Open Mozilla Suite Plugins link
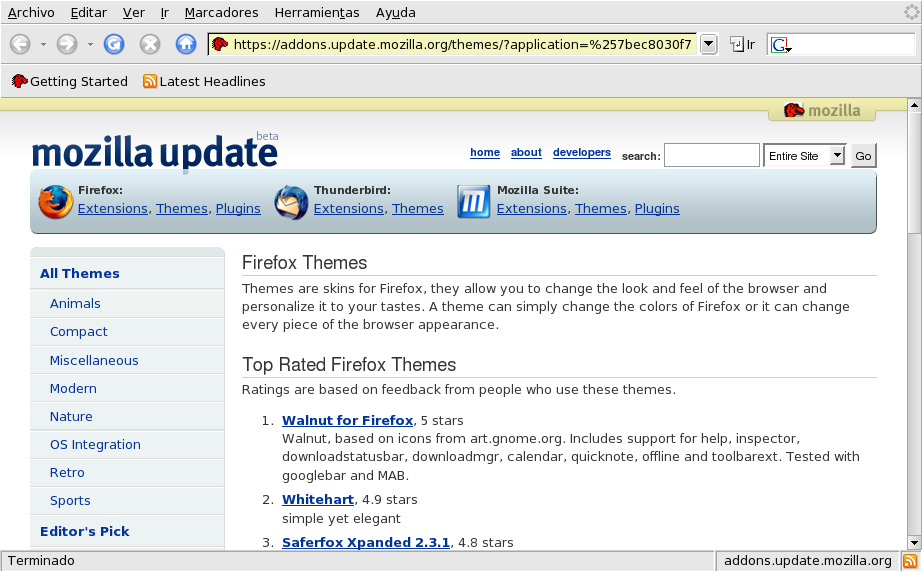The height and width of the screenshot is (572, 922). coord(657,209)
